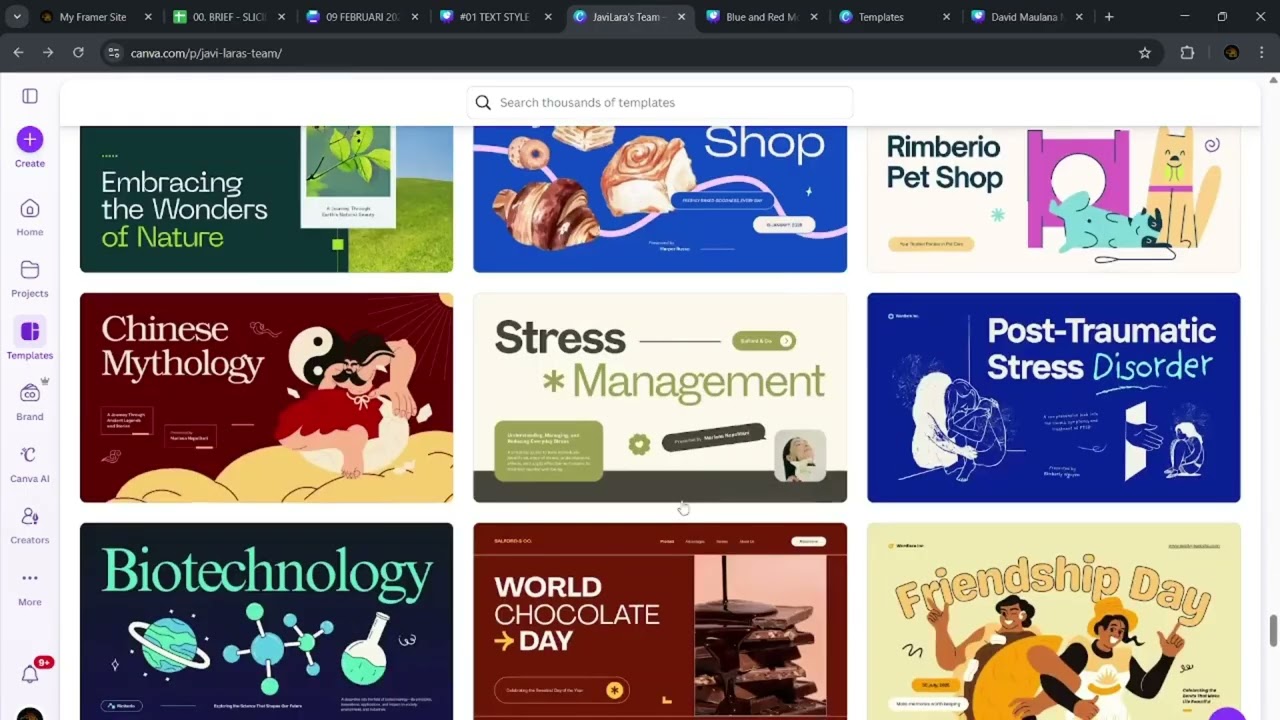This screenshot has width=1280, height=720.
Task: Open World Chocolate Day template
Action: click(x=660, y=621)
